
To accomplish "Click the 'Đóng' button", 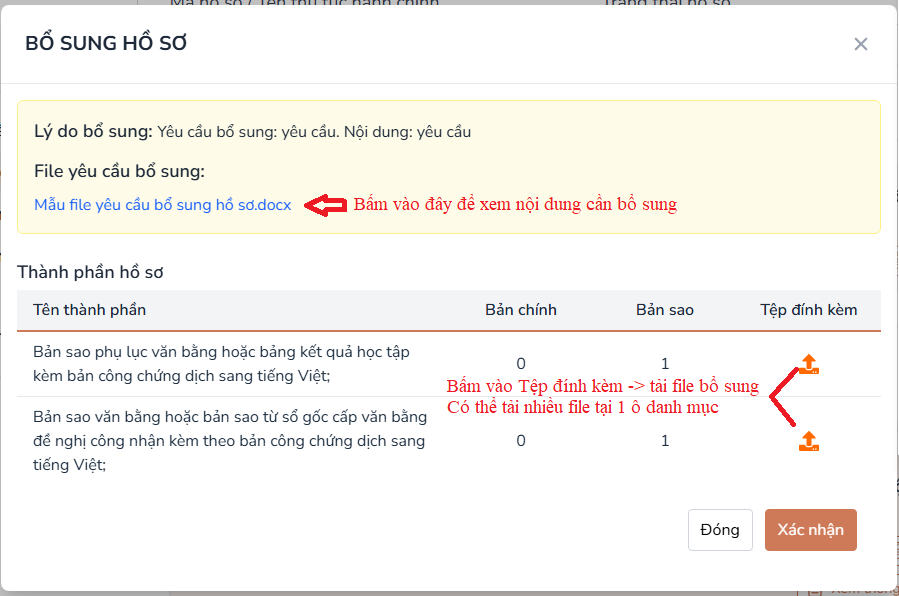I will [720, 530].
